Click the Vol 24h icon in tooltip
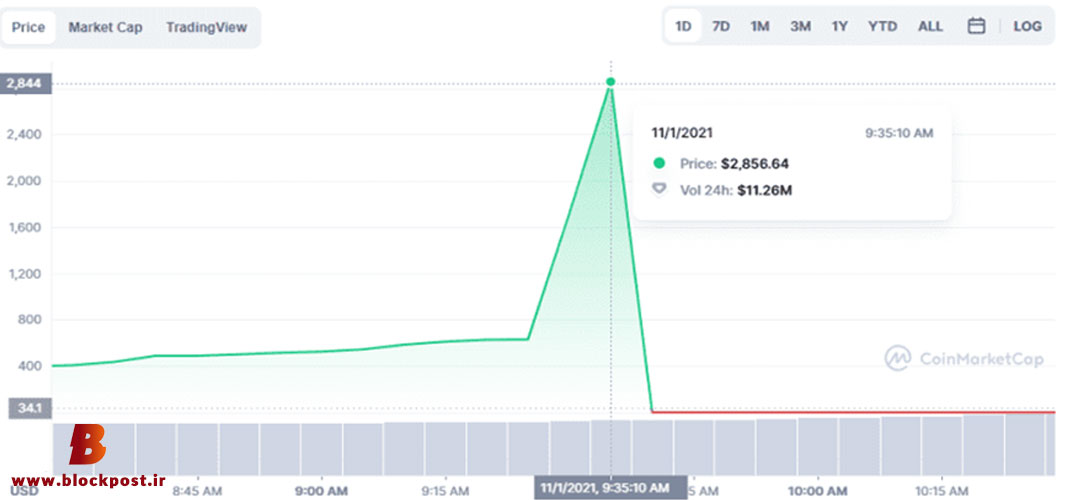 (659, 190)
